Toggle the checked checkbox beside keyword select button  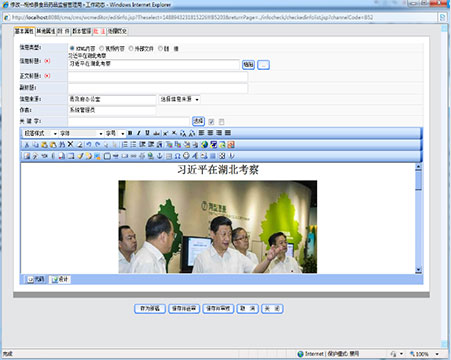point(211,122)
